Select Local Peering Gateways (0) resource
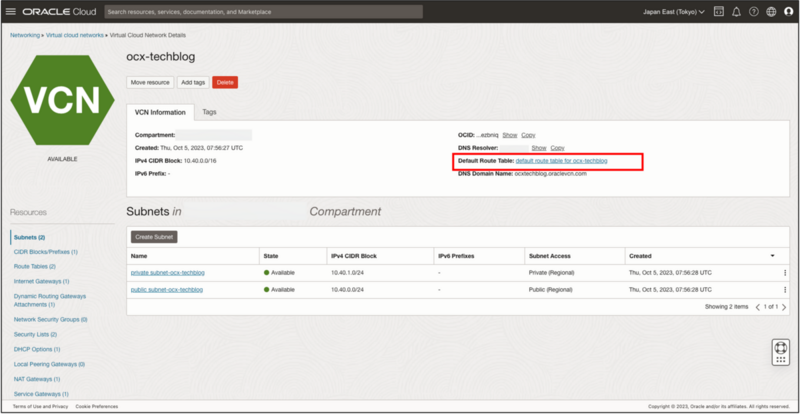The image size is (800, 414). 49,364
